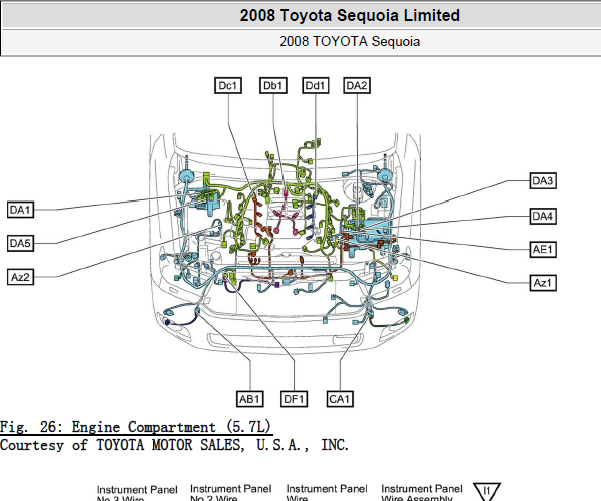The width and height of the screenshot is (601, 501).
Task: Select the Dd1 connector label
Action: pos(315,85)
